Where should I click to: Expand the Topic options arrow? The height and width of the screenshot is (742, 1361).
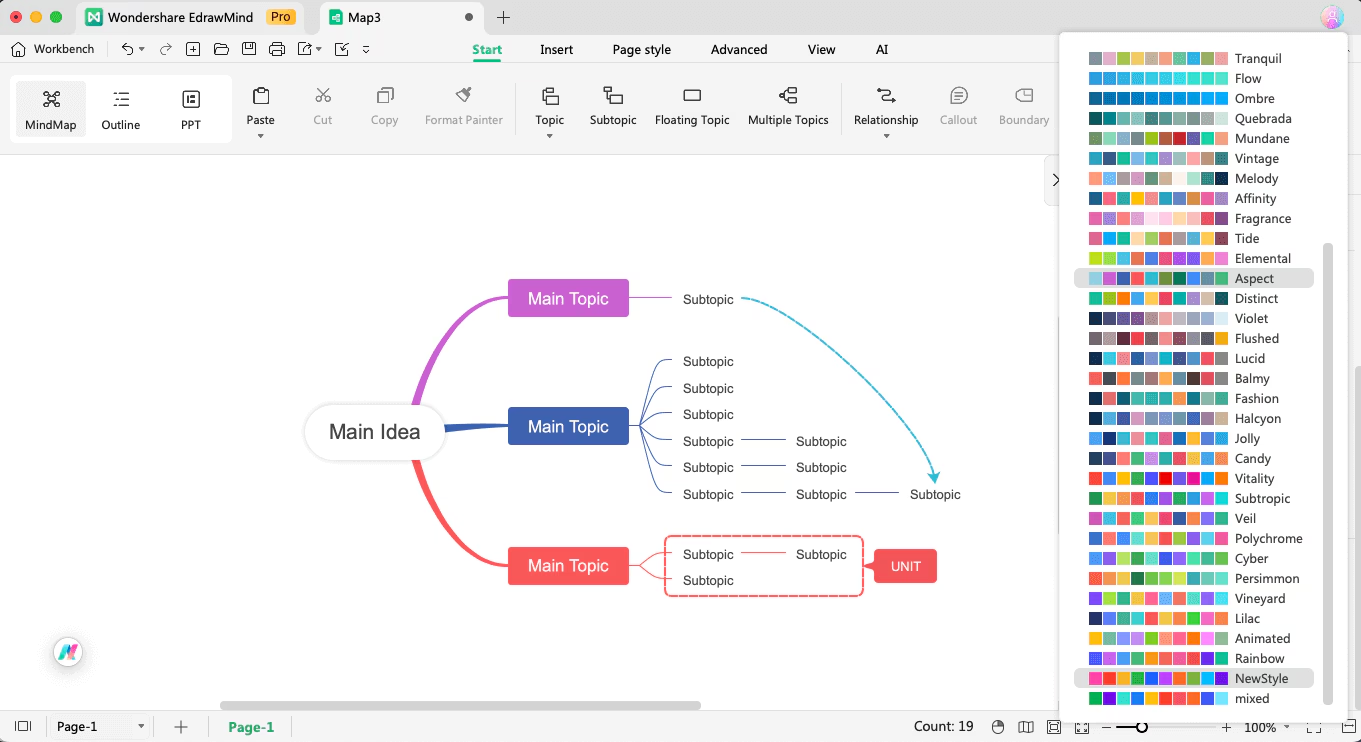coord(550,136)
